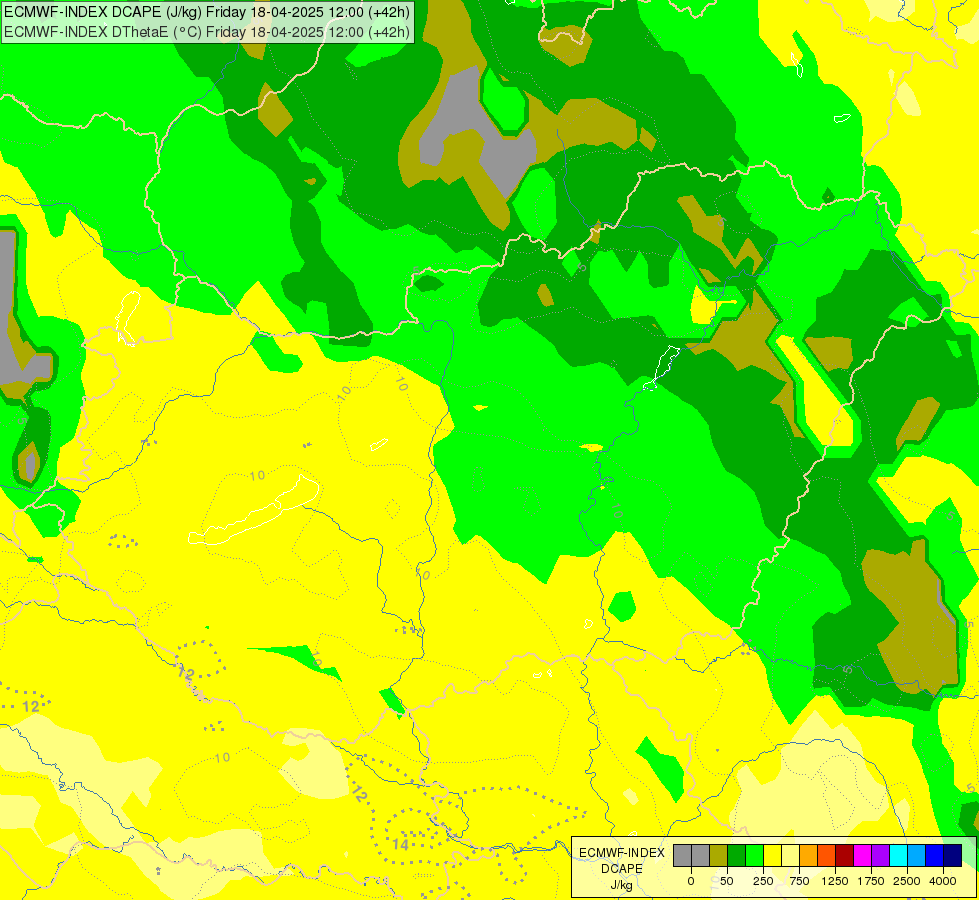The width and height of the screenshot is (979, 900).
Task: Click the dark green legend swatch
Action: click(x=736, y=856)
